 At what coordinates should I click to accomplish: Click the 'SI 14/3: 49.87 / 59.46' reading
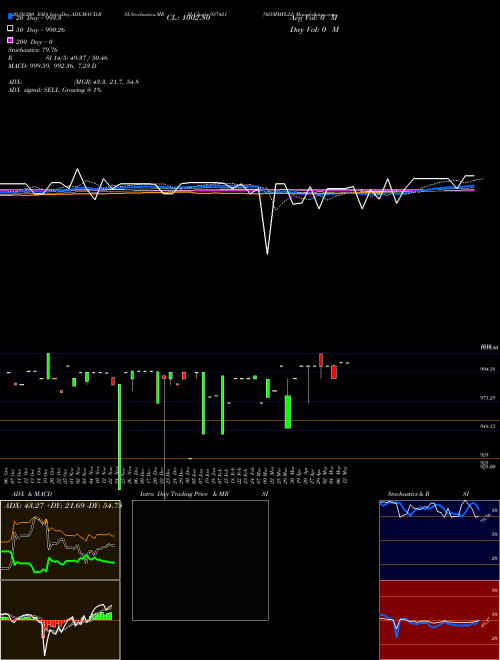77,58
